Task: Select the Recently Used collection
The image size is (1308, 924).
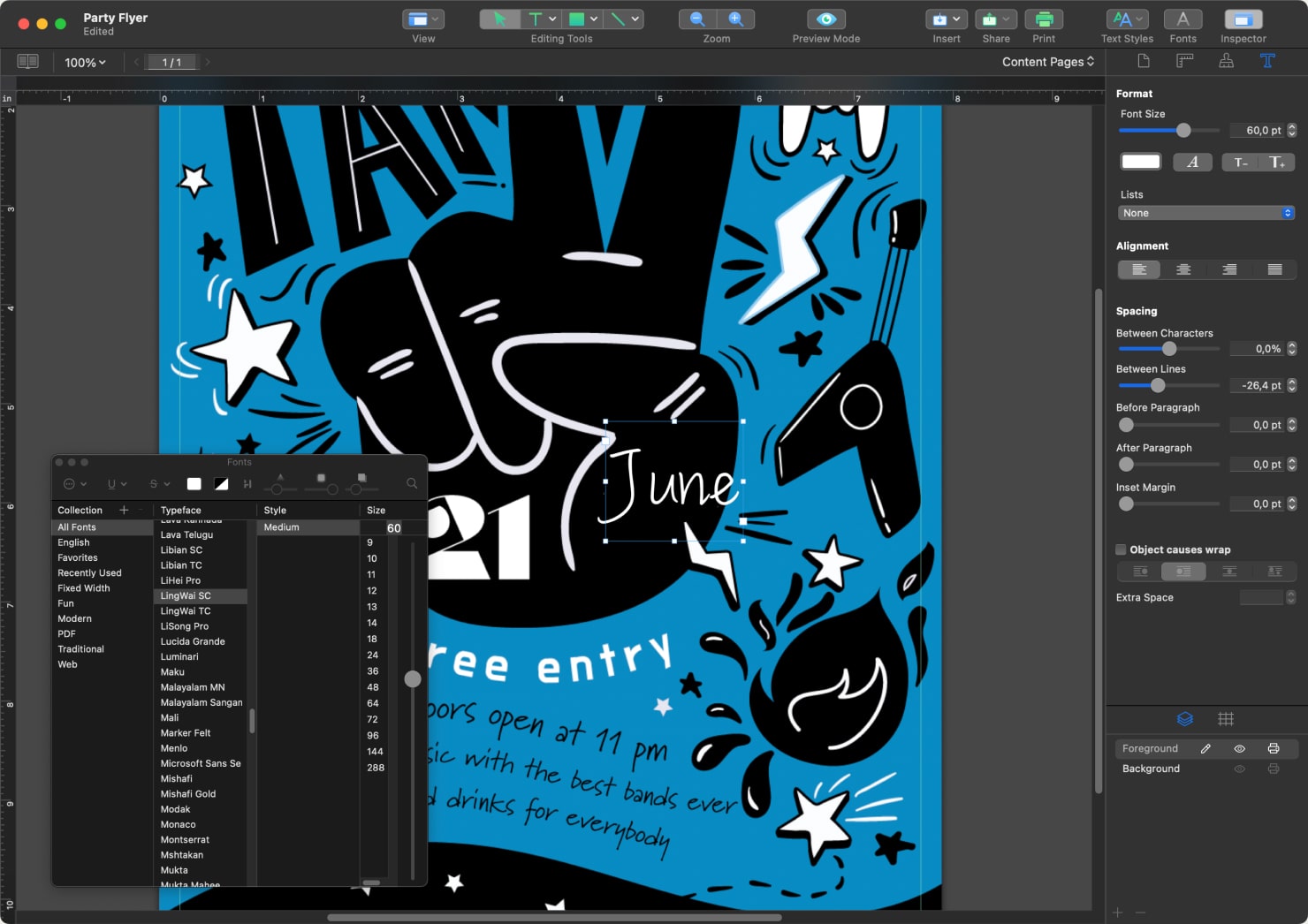Action: [x=103, y=572]
